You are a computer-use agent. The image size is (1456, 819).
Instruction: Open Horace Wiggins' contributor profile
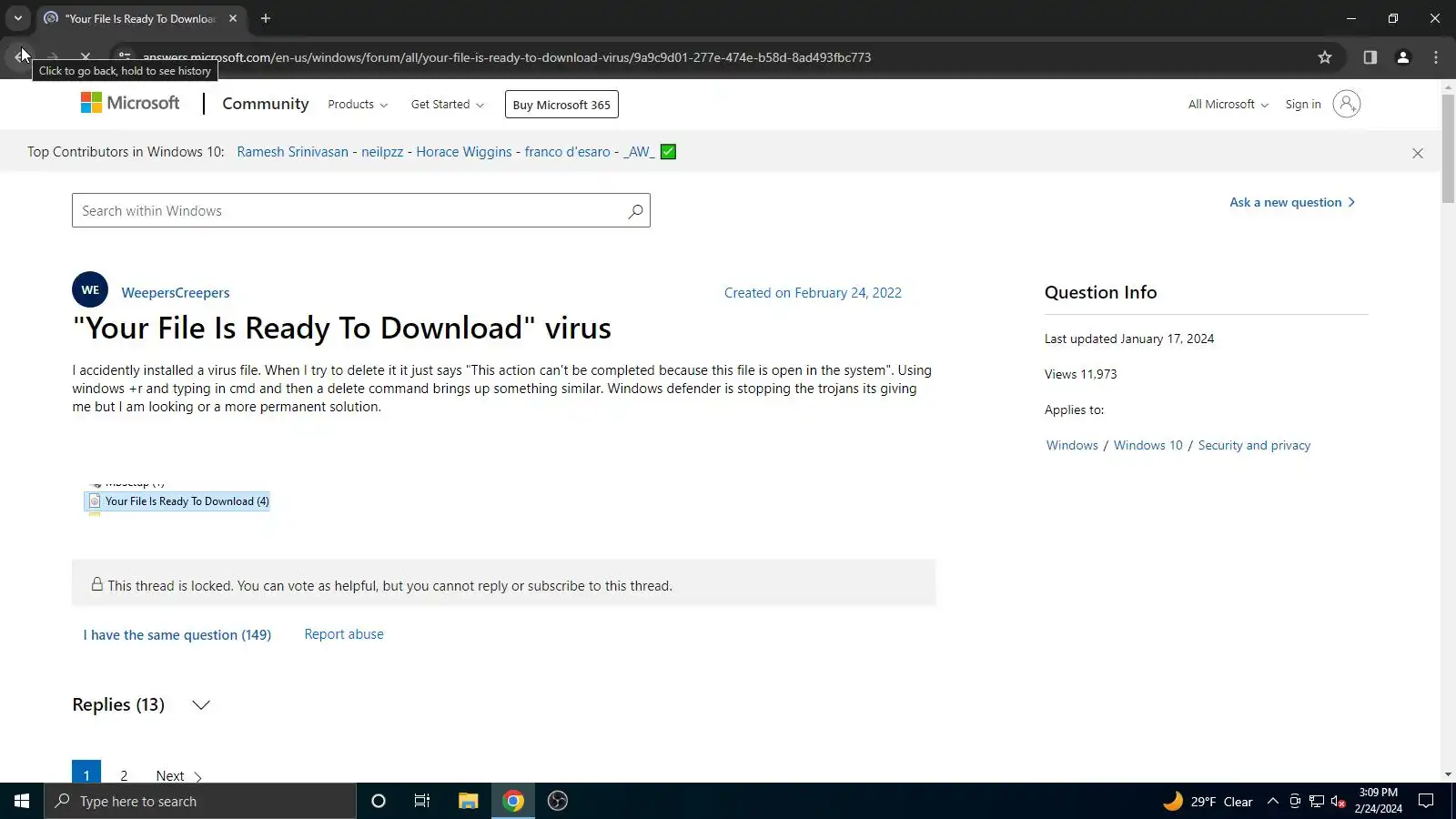pyautogui.click(x=464, y=152)
